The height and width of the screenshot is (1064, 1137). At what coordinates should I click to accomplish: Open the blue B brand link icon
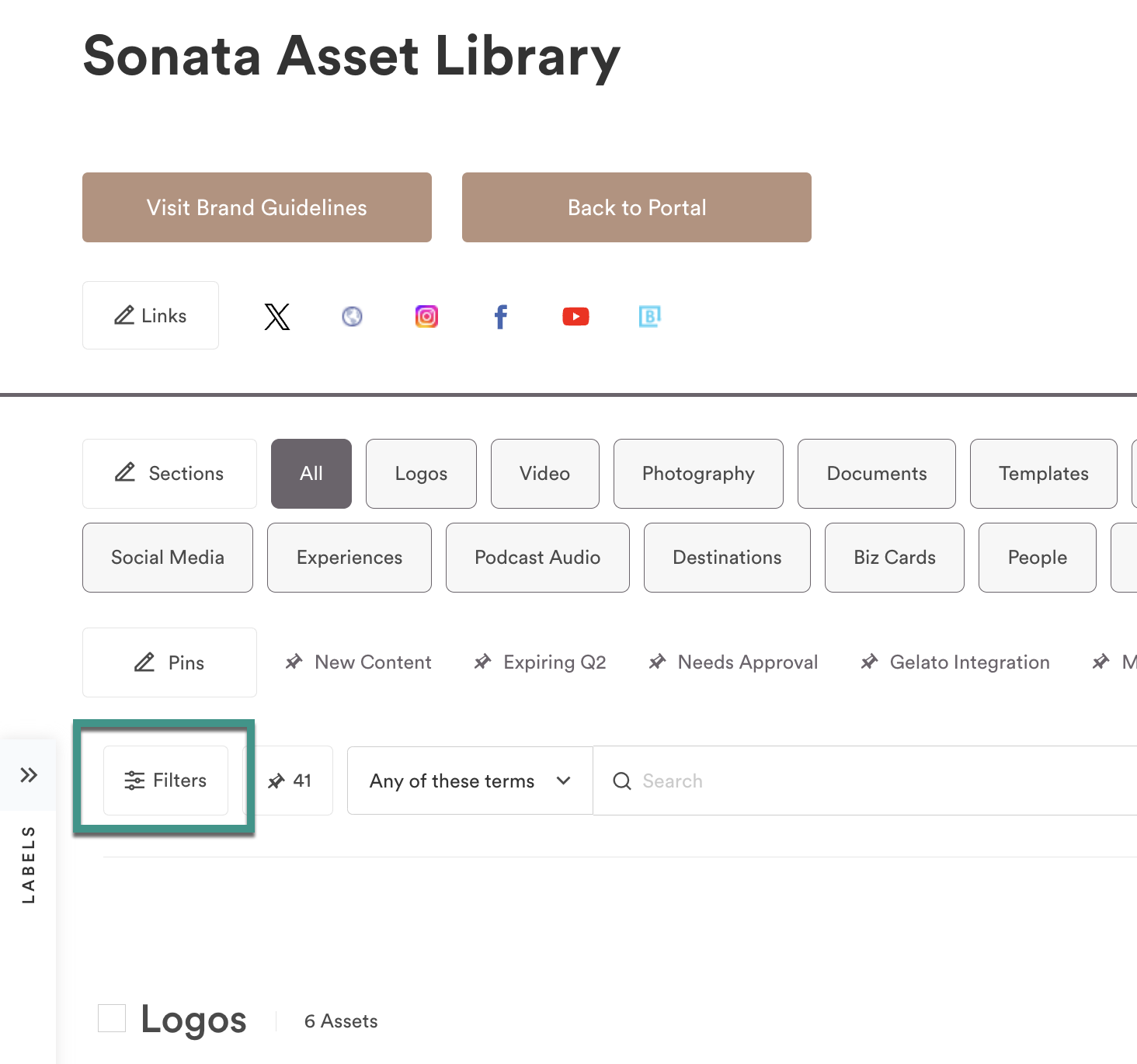(650, 316)
